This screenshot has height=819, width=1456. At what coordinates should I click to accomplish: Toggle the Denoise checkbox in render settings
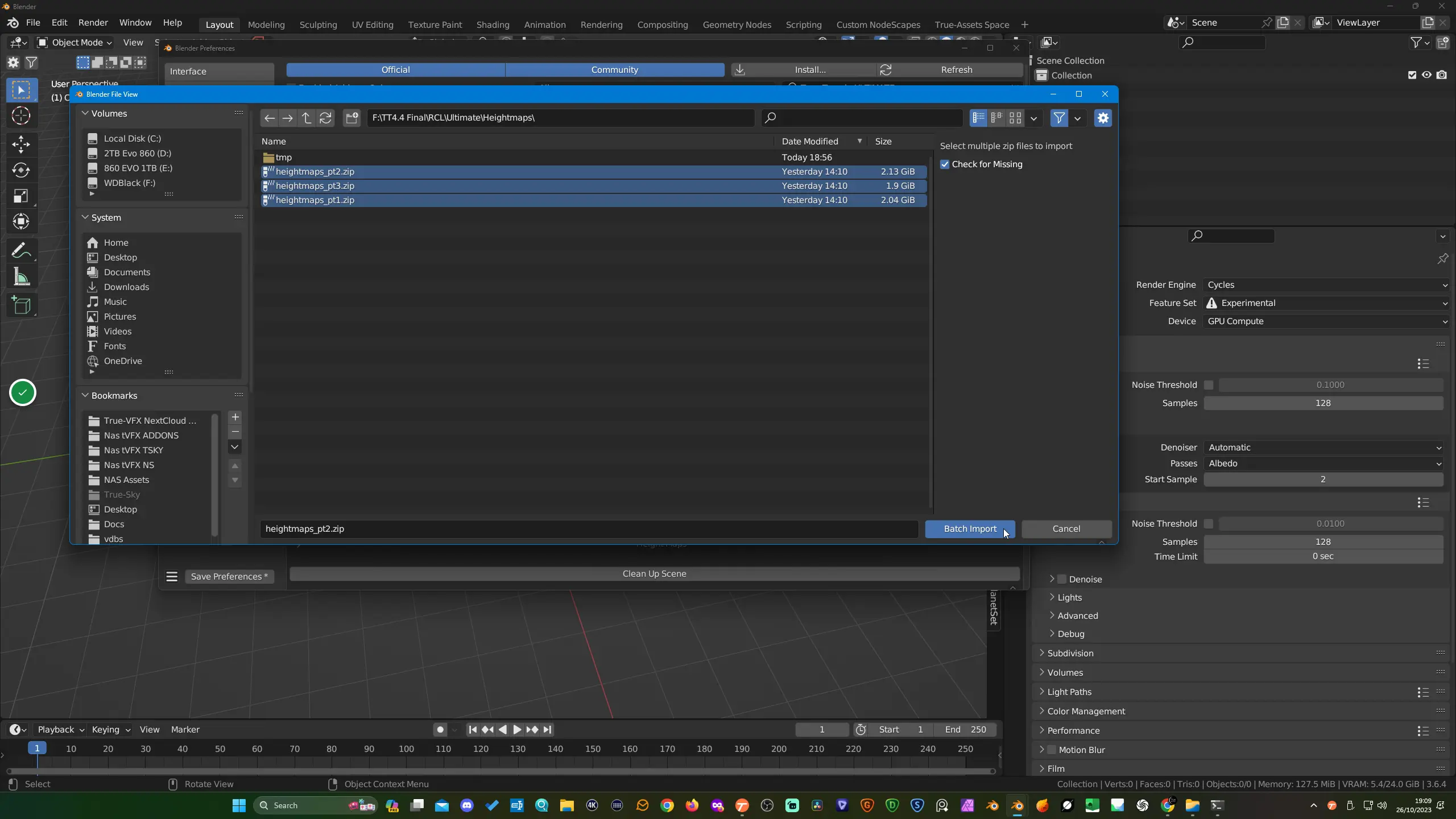1061,579
